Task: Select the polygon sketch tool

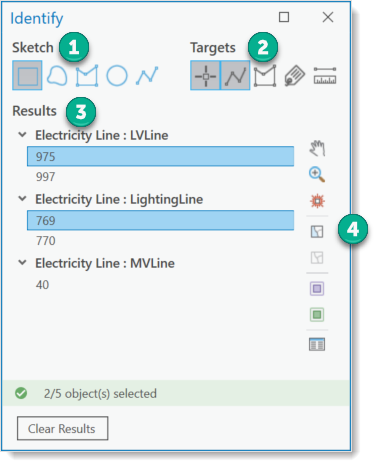Action: [x=87, y=76]
